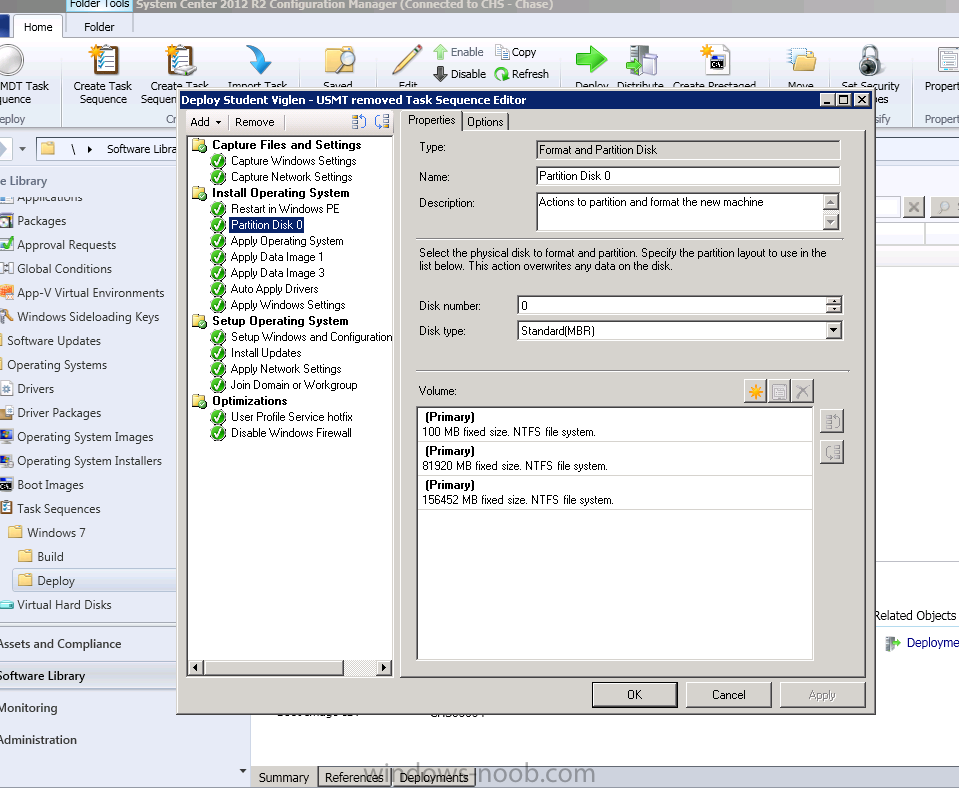Click volume properties icon
Image resolution: width=959 pixels, height=788 pixels.
[x=779, y=391]
